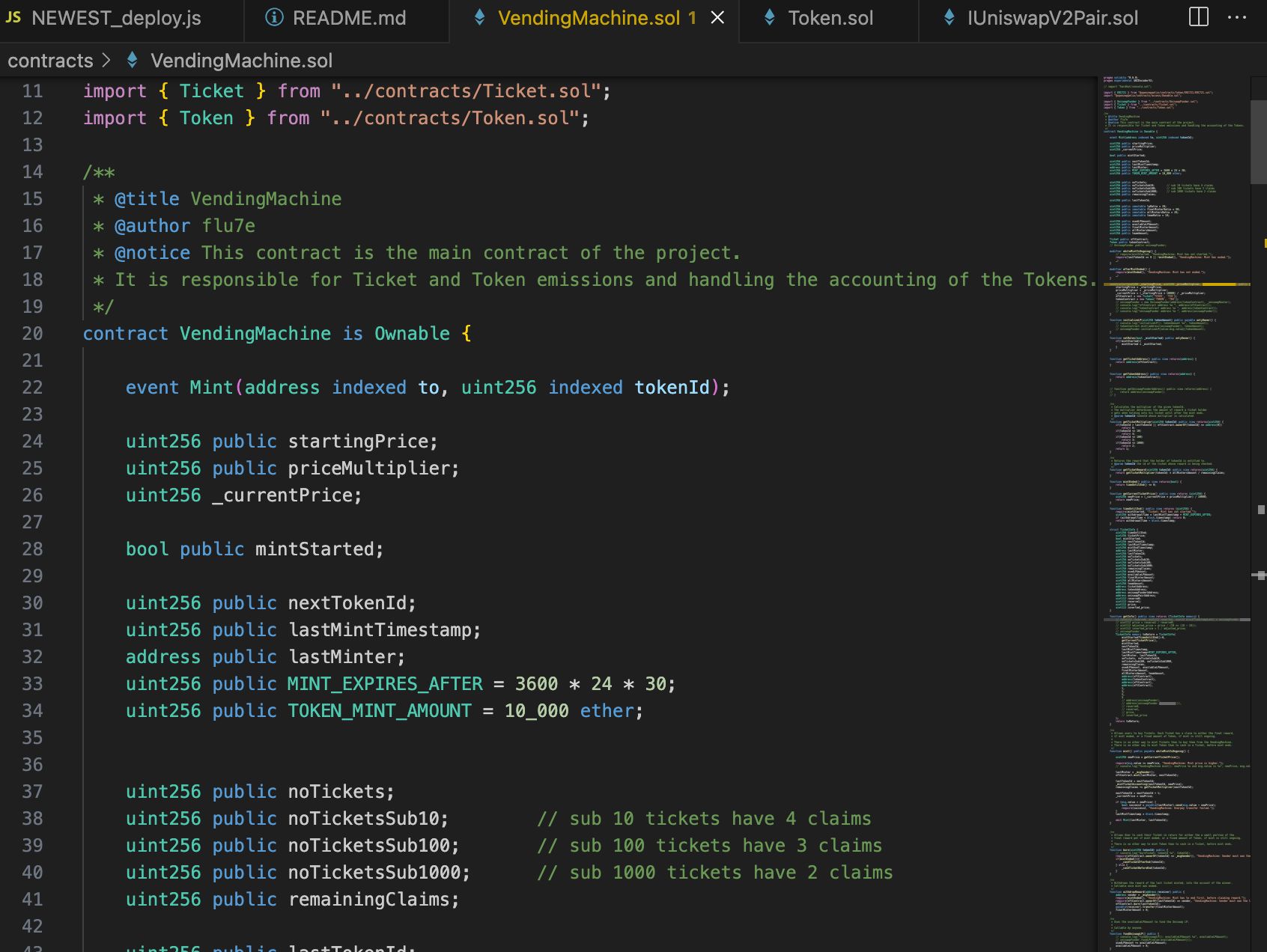Click the nextTokenId variable
The image size is (1267, 952).
coord(347,603)
